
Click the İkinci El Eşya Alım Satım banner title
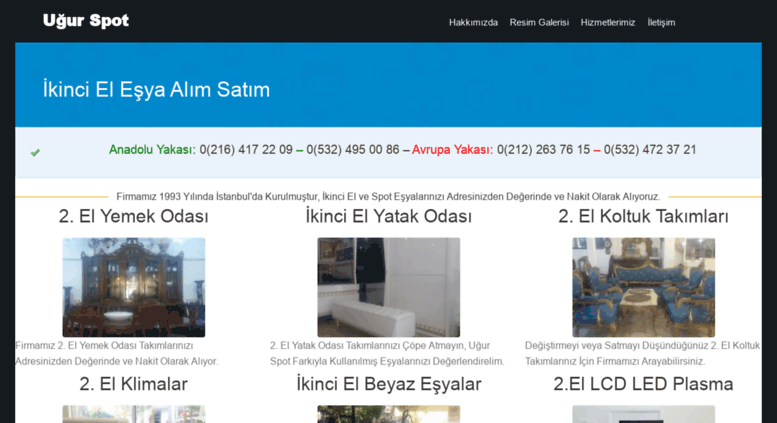point(156,90)
